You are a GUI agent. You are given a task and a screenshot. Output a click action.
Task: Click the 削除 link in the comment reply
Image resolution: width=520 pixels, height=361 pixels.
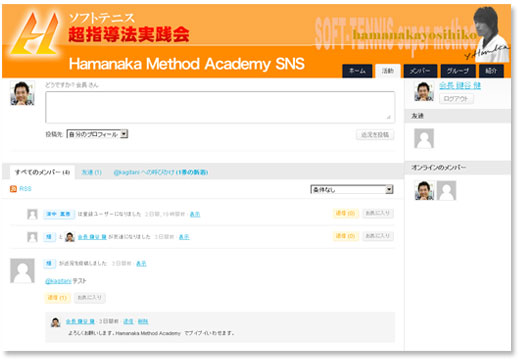click(x=143, y=322)
